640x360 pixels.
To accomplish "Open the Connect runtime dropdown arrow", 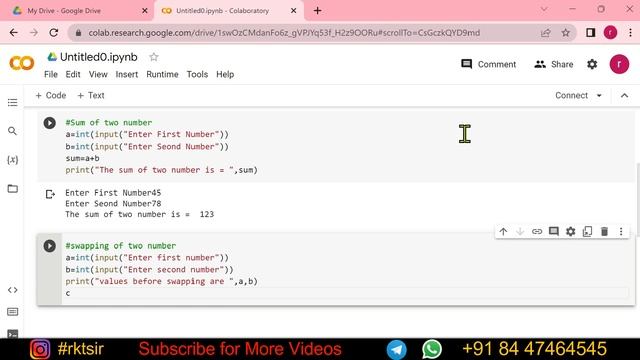I will pyautogui.click(x=599, y=96).
